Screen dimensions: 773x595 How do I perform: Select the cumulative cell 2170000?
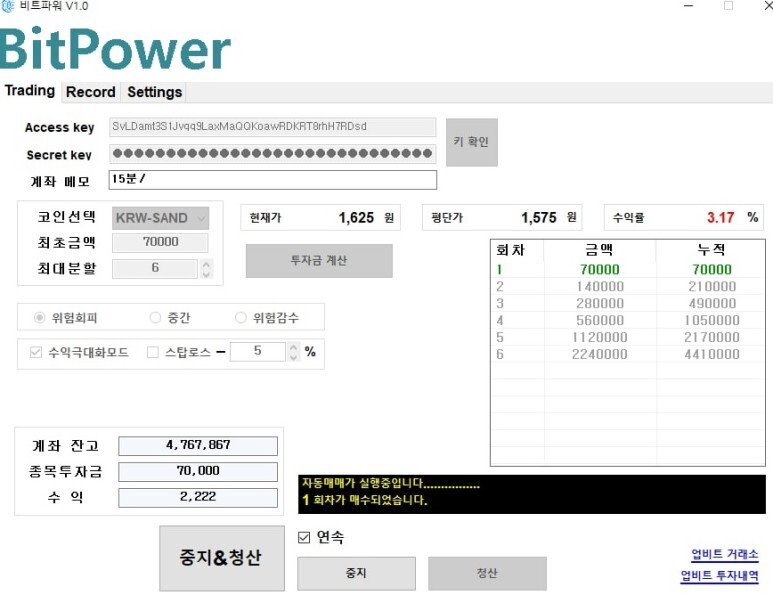click(x=712, y=337)
